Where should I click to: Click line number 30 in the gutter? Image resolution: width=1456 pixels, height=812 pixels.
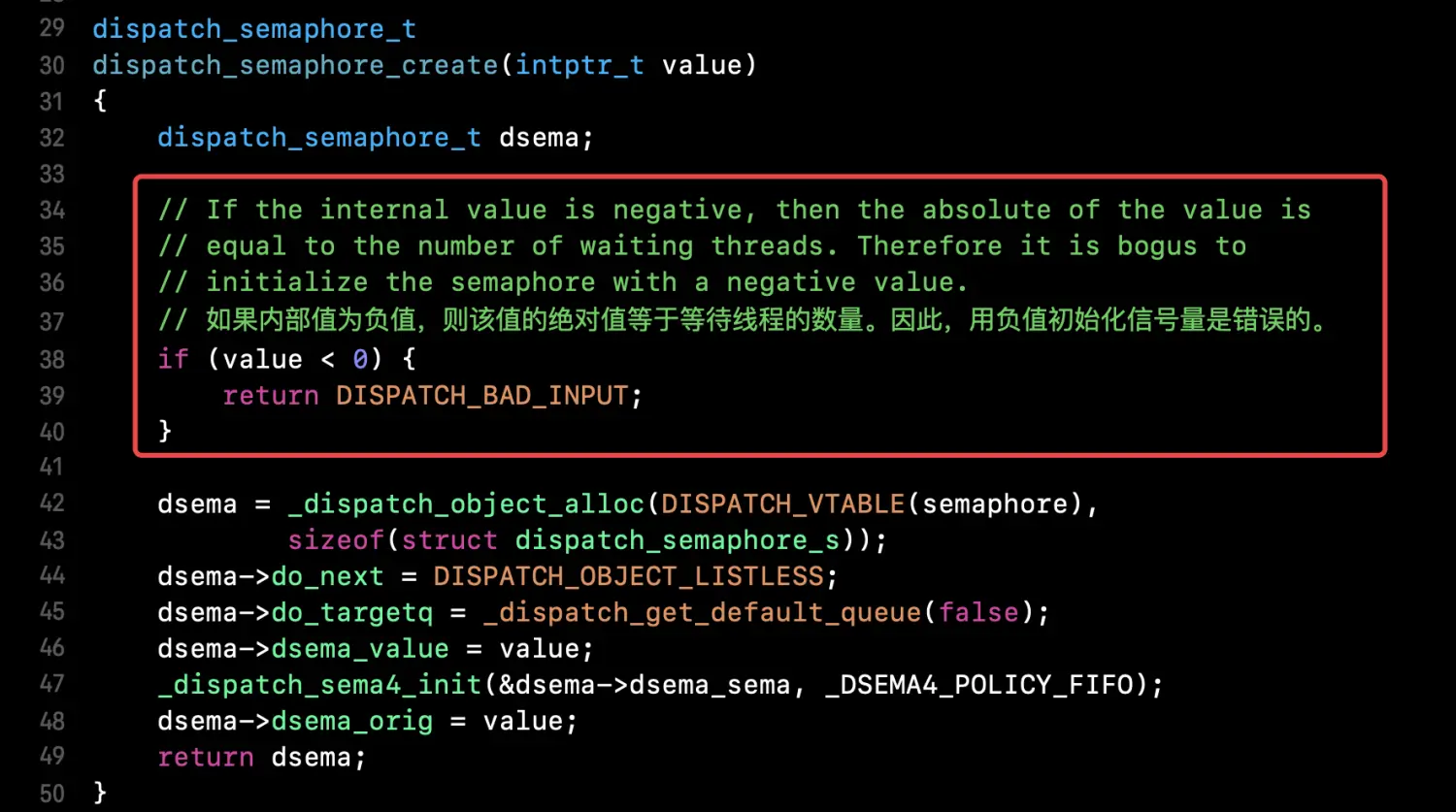click(x=51, y=65)
